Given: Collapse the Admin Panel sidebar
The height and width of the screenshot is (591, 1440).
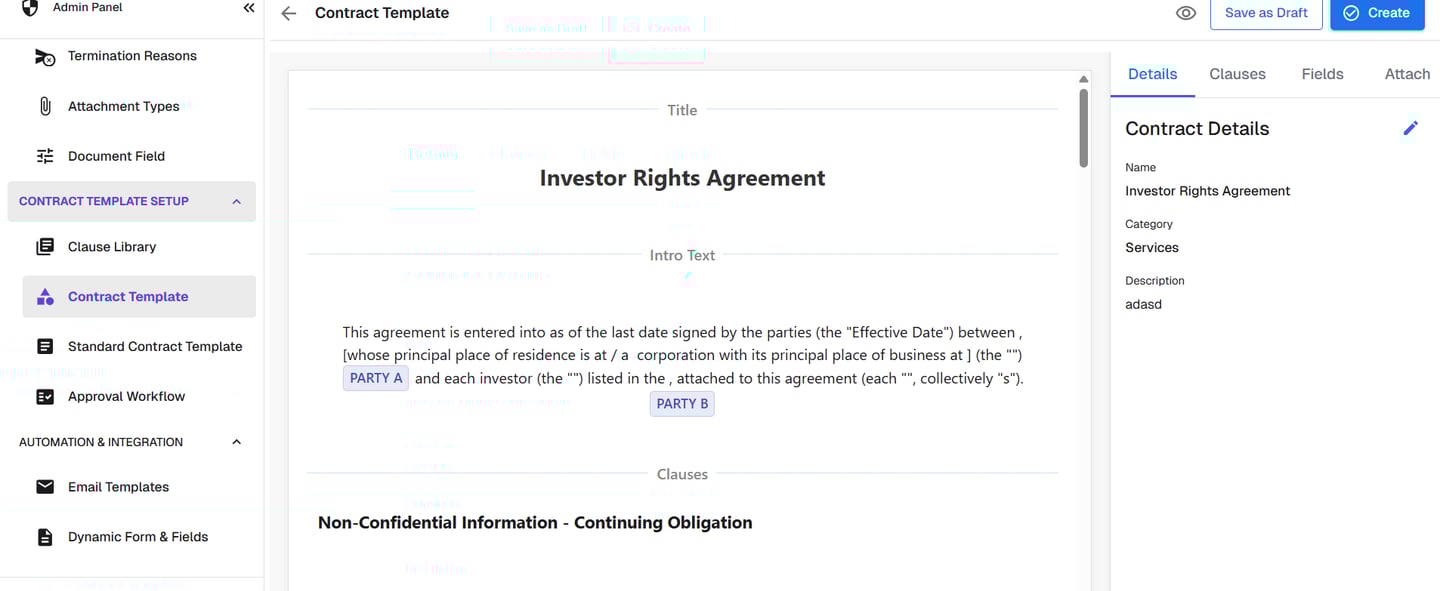Looking at the screenshot, I should click(x=249, y=8).
